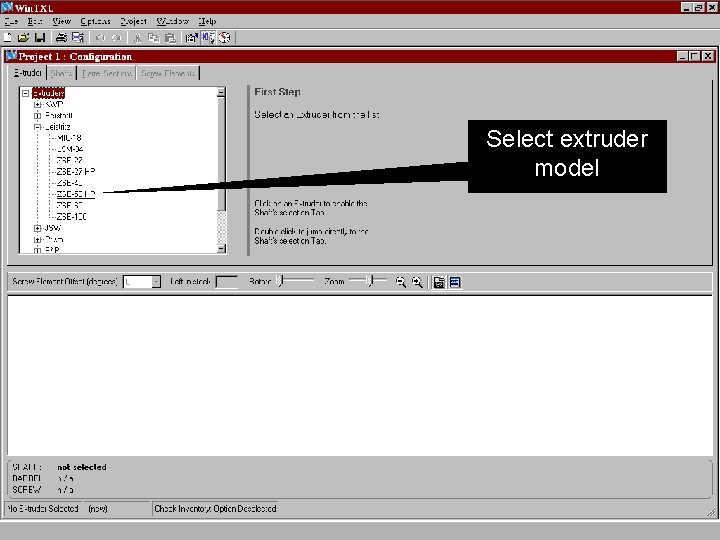
Task: Click the Cut scissors icon
Action: coord(137,38)
